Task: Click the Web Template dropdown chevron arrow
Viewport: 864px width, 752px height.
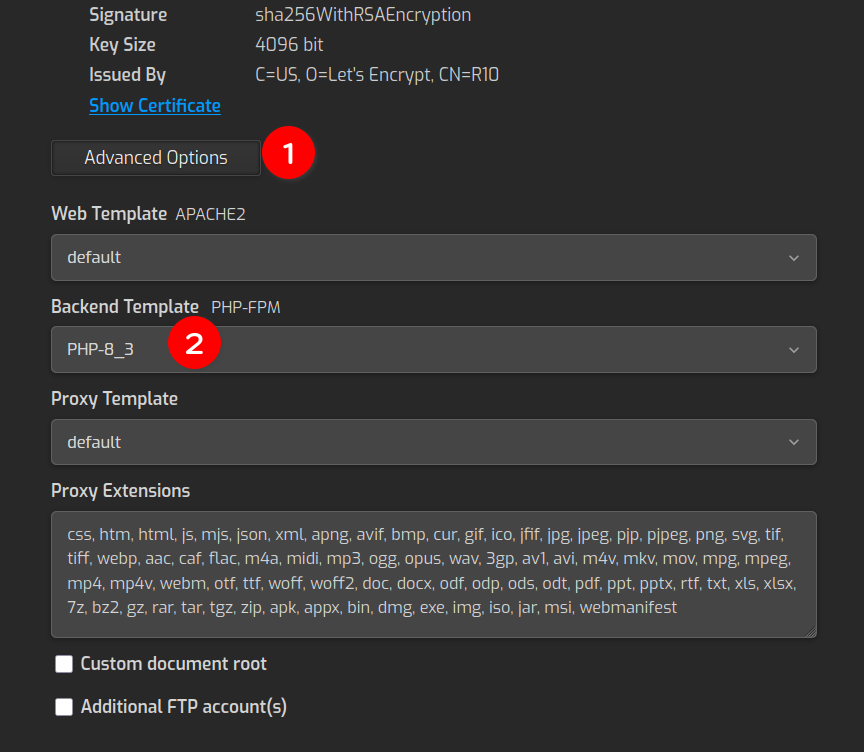Action: (794, 258)
